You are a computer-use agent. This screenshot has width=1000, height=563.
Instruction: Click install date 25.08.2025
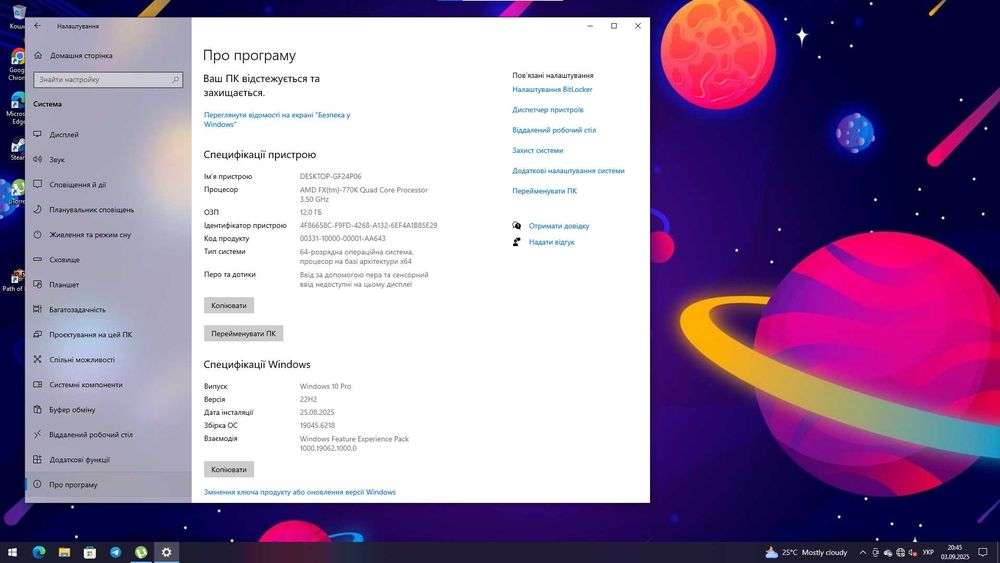point(317,413)
